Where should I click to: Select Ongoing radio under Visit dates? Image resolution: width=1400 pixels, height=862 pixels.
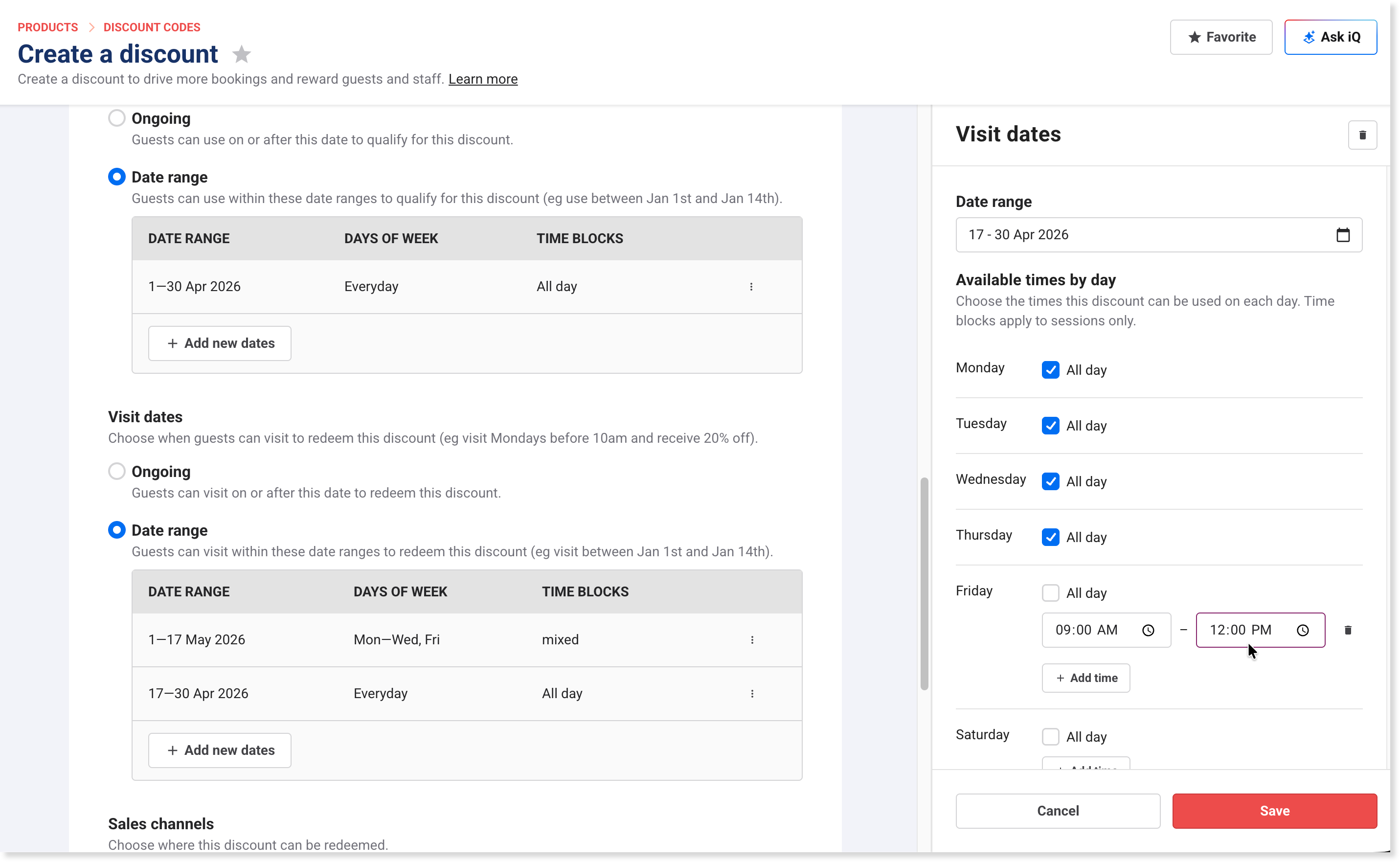click(117, 472)
